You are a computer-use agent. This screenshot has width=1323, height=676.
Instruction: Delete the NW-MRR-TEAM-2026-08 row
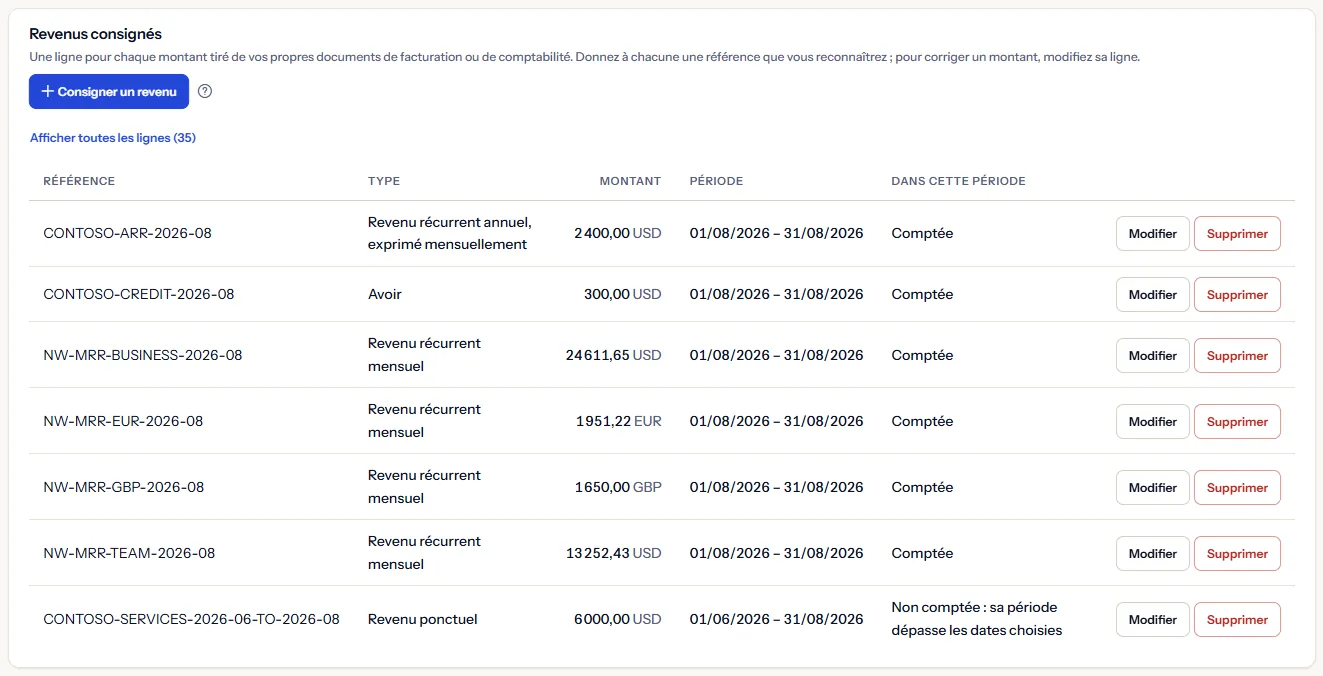click(1237, 554)
